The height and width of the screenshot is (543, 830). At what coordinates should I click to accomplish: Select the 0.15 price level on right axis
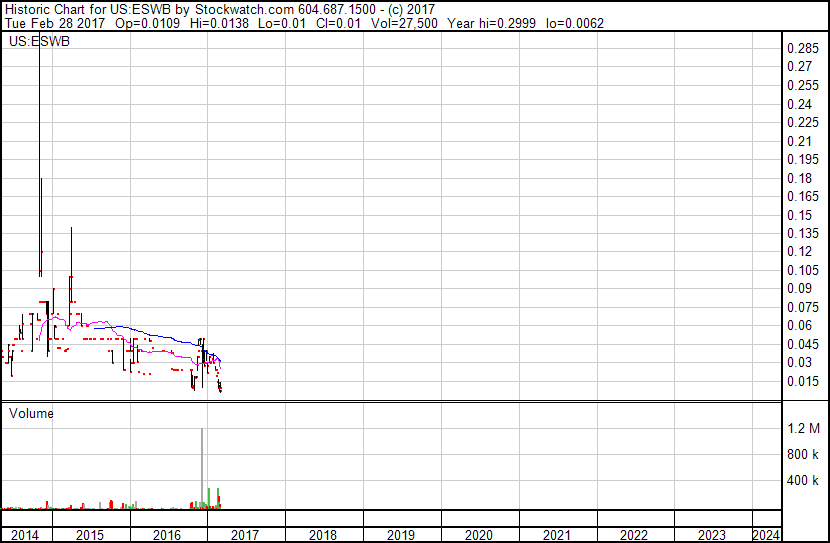pyautogui.click(x=800, y=215)
